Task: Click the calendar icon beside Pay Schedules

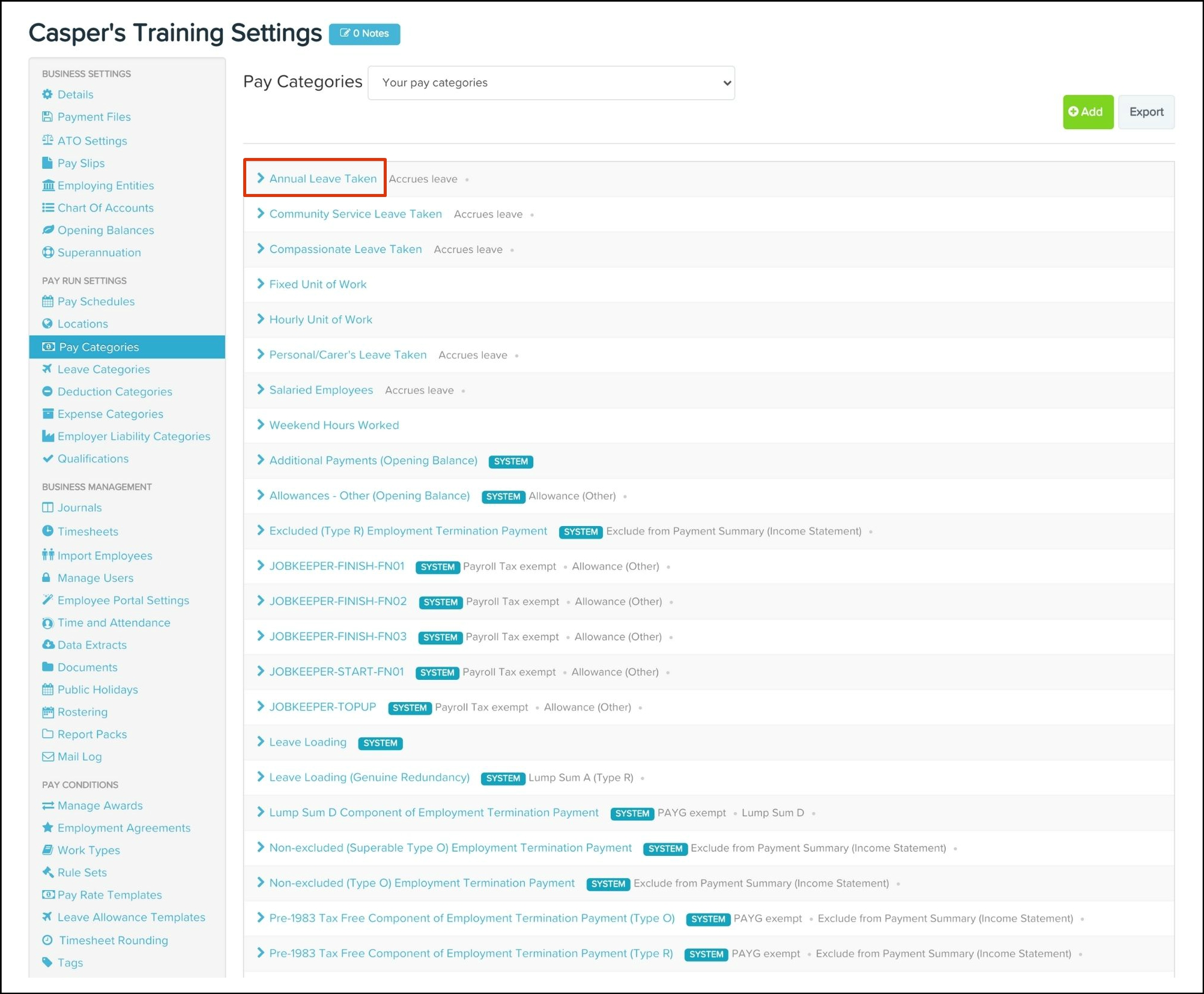Action: [47, 301]
